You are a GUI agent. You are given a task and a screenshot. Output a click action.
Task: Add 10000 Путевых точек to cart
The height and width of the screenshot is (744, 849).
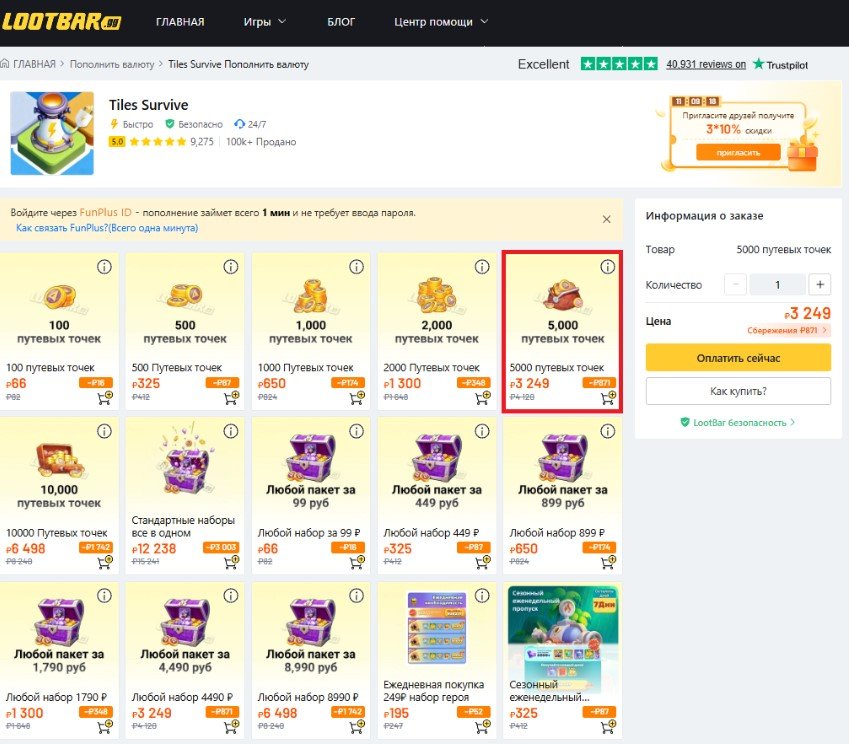105,563
